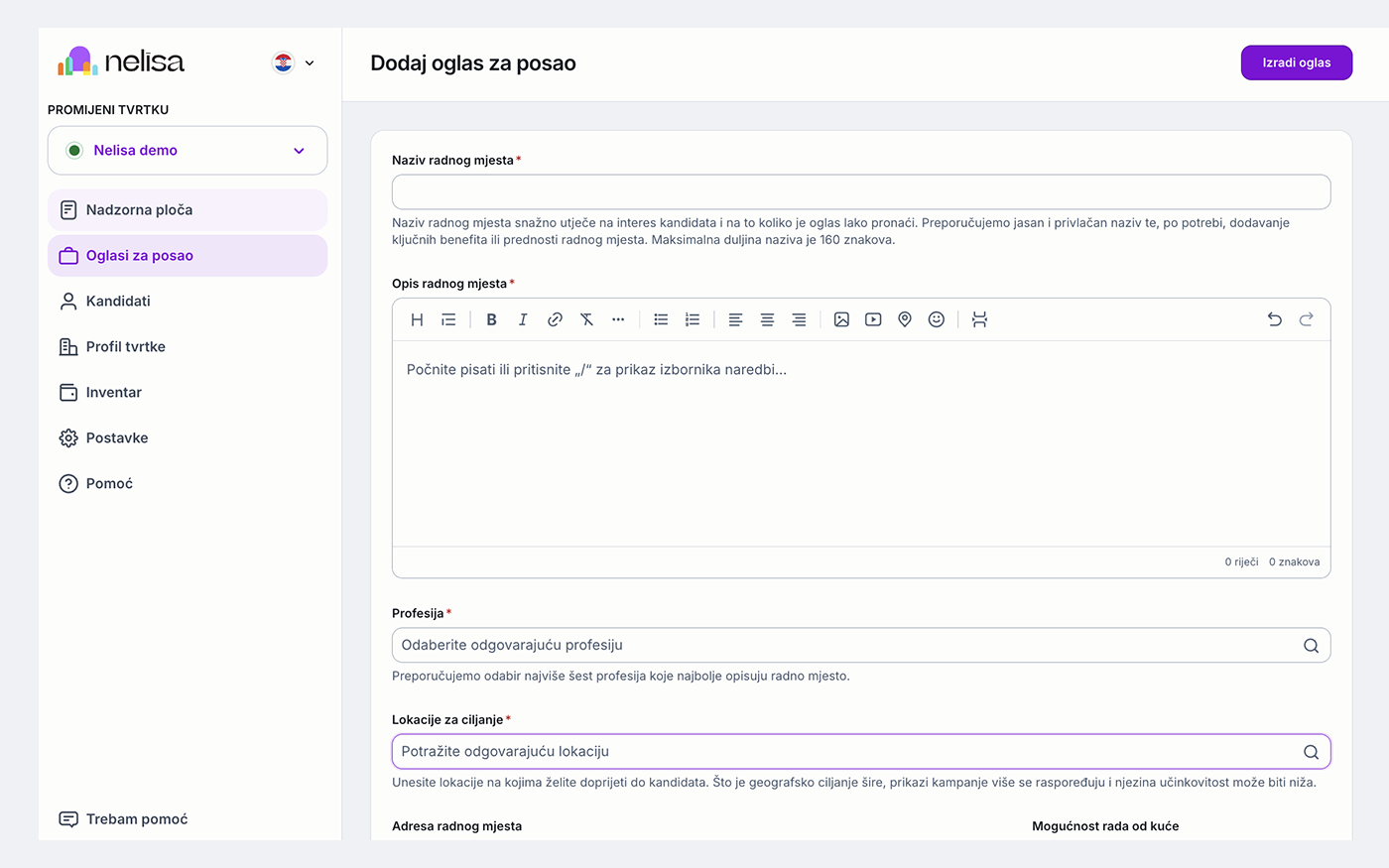Toggle bold formatting in the editor toolbar

point(491,319)
